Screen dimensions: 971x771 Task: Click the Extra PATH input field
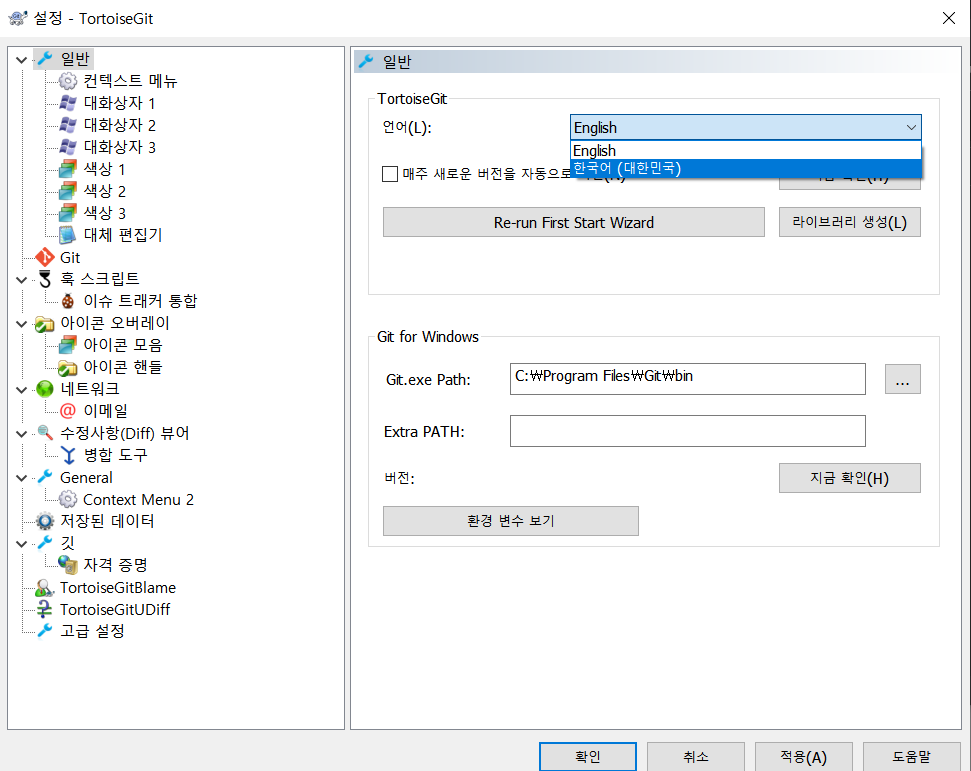[687, 431]
